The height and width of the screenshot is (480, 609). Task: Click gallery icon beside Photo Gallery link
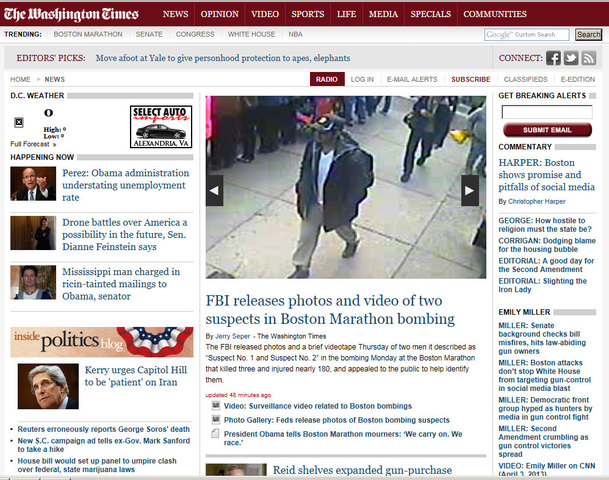tap(216, 420)
